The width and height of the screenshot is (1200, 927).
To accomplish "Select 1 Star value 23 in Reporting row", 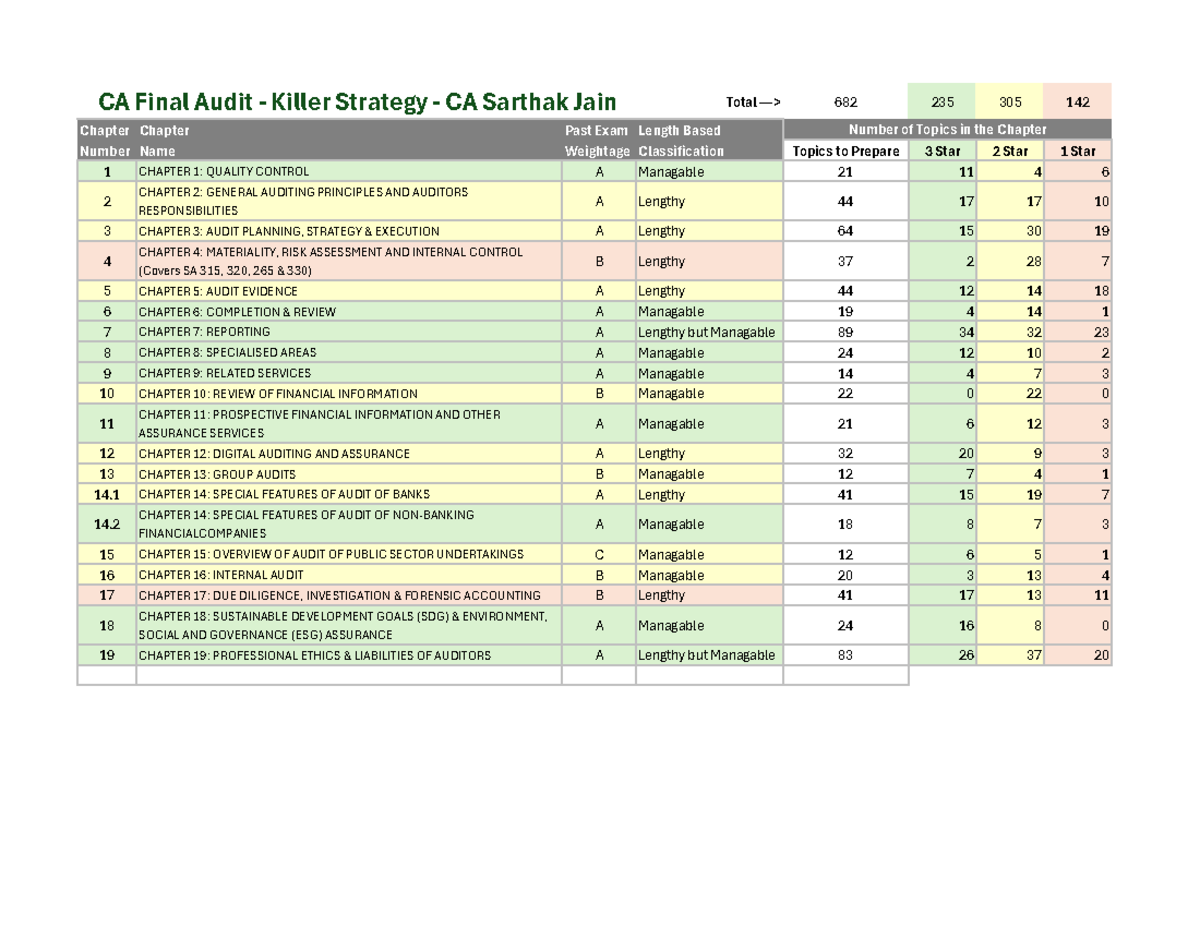I will coord(1077,332).
